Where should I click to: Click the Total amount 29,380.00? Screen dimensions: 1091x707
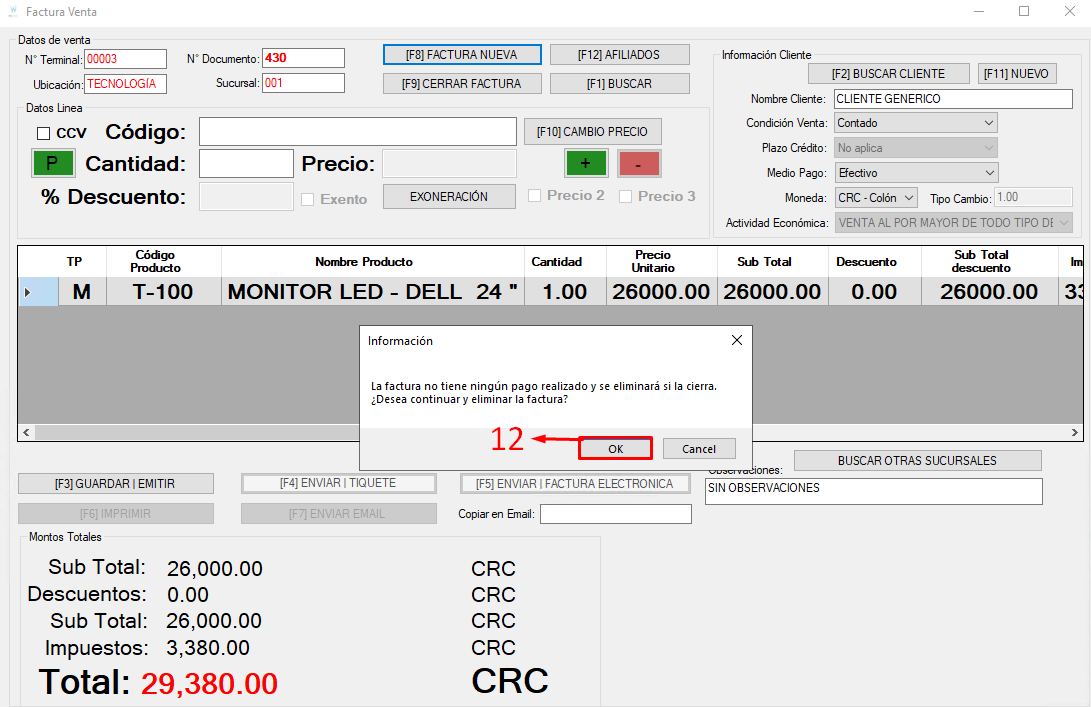click(209, 683)
